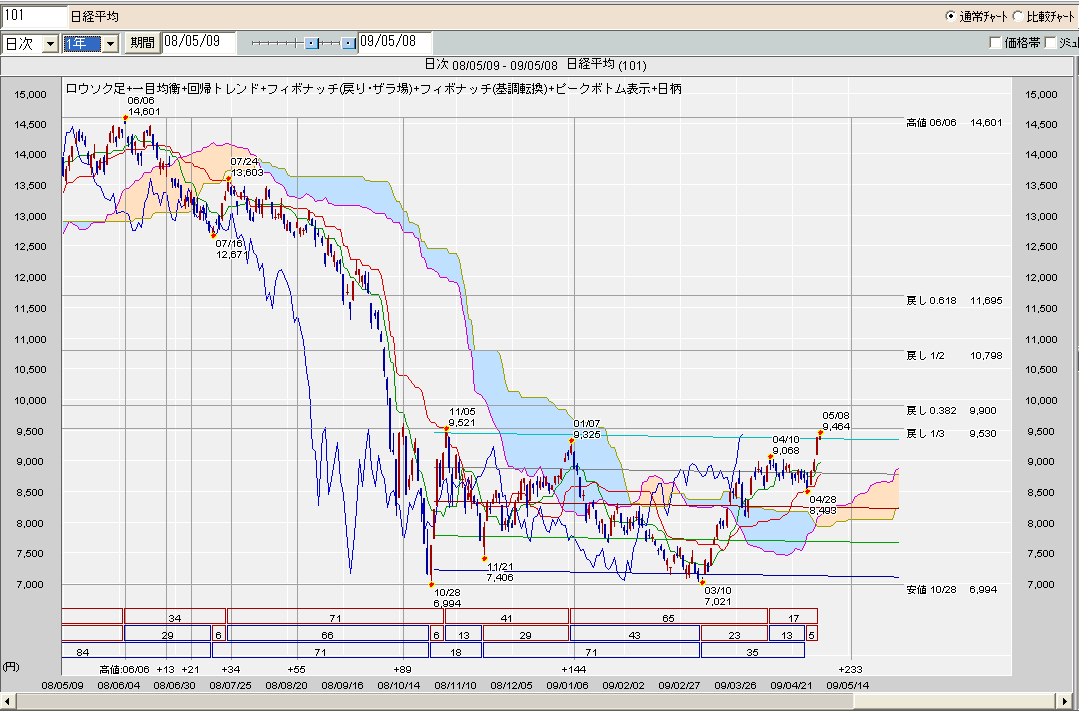Click the 05/08 9,464 peak marker
Image resolution: width=1079 pixels, height=711 pixels.
[820, 432]
